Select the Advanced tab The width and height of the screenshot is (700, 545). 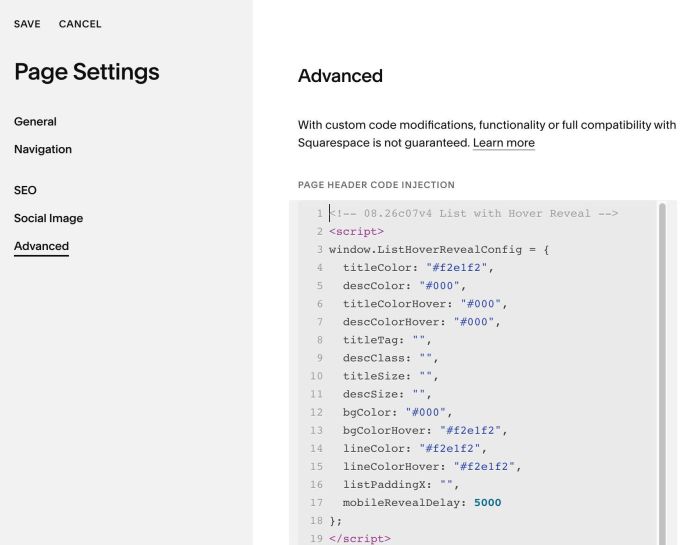click(42, 246)
